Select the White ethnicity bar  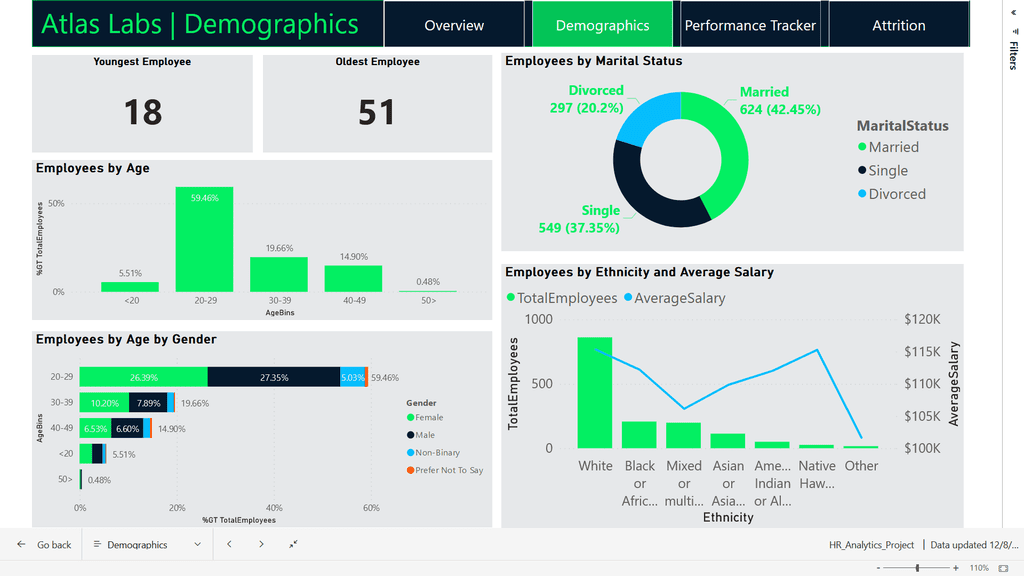coord(595,392)
